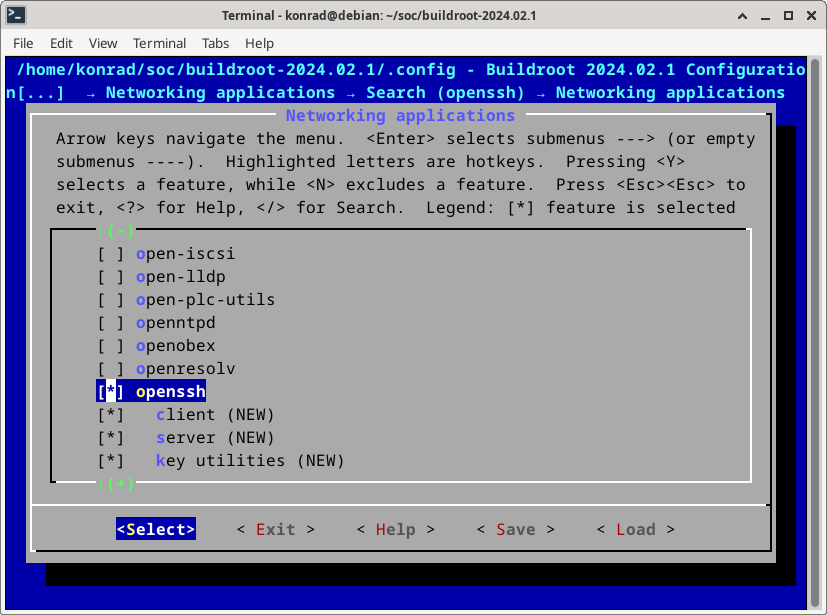Open the Edit menu
The height and width of the screenshot is (615, 827).
coord(61,43)
